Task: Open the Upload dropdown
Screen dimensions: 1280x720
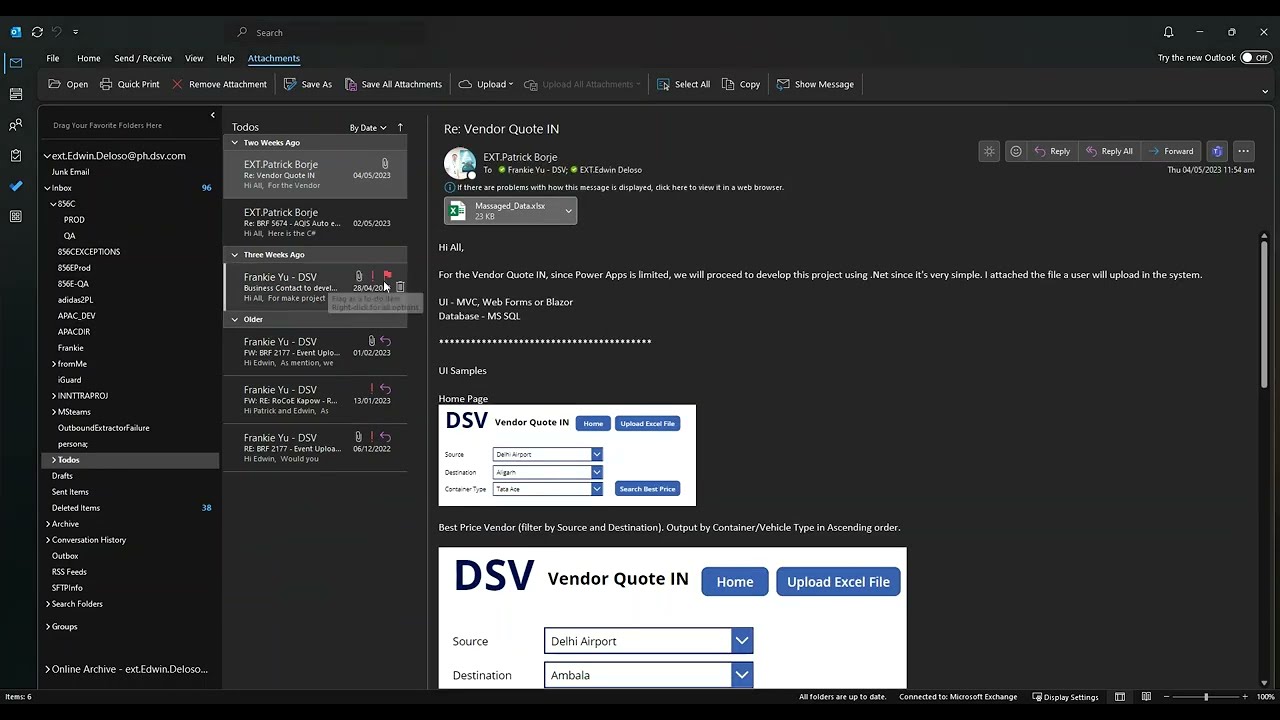Action: (x=486, y=84)
